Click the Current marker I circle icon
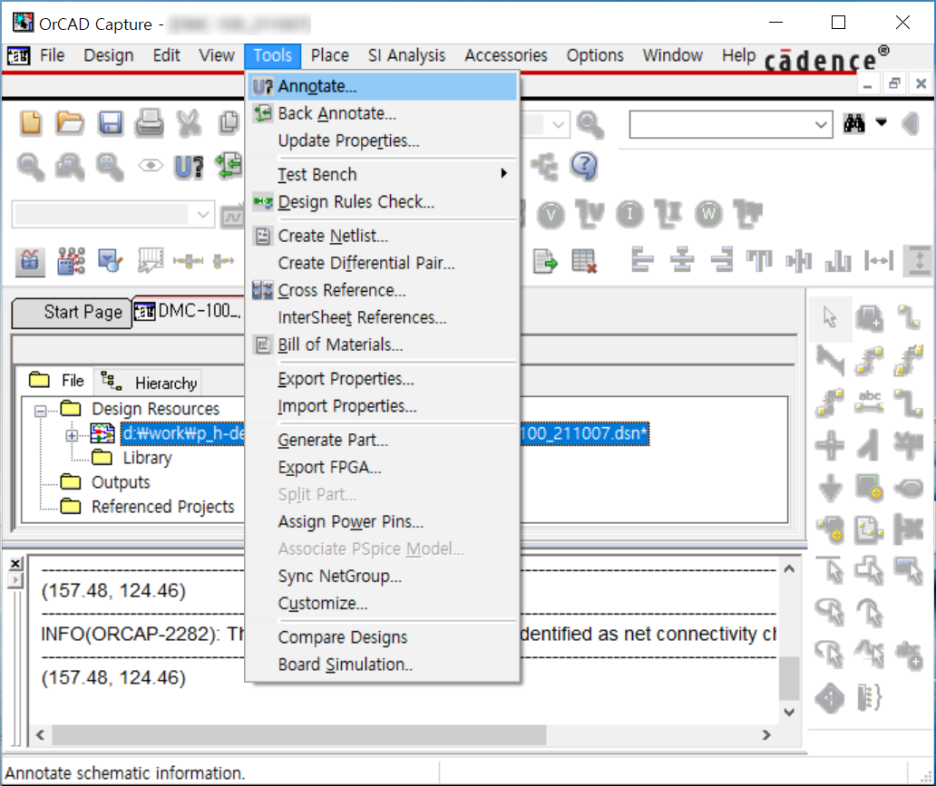The width and height of the screenshot is (936, 786). 629,214
